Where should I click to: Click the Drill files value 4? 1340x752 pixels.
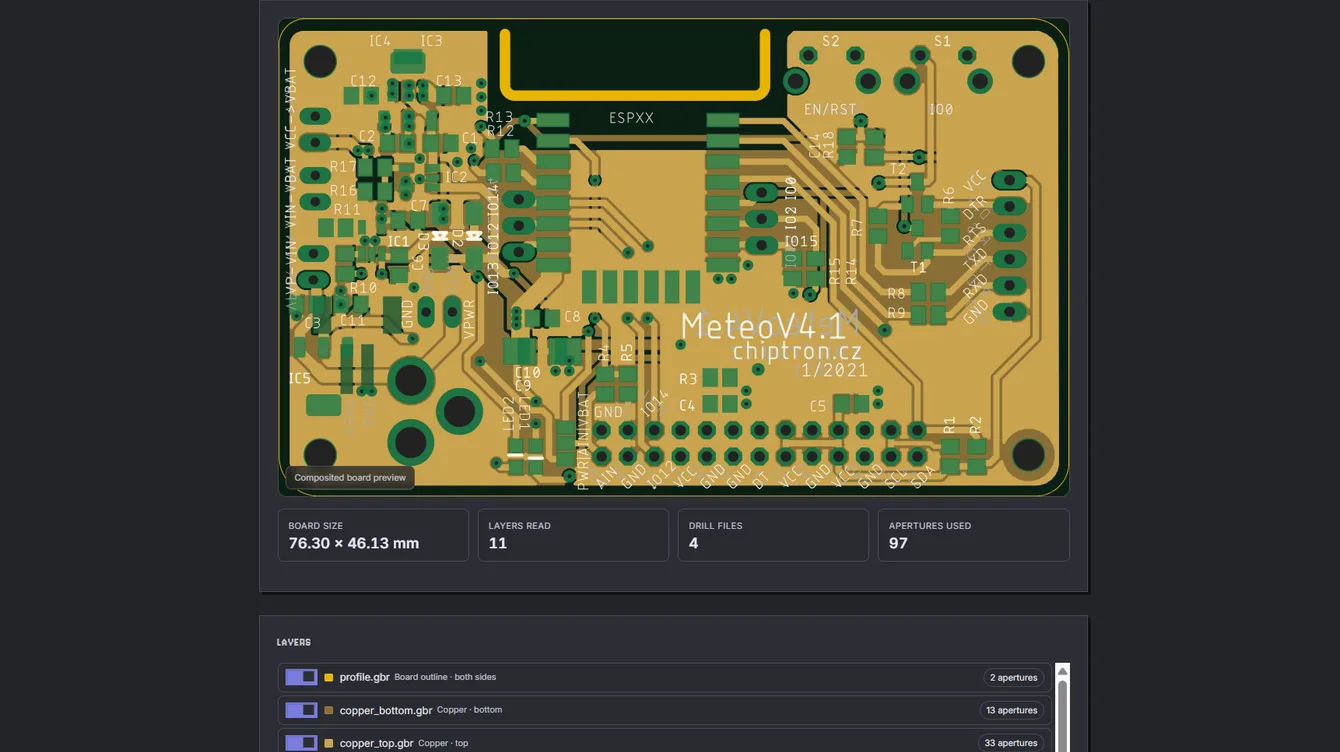pyautogui.click(x=693, y=544)
